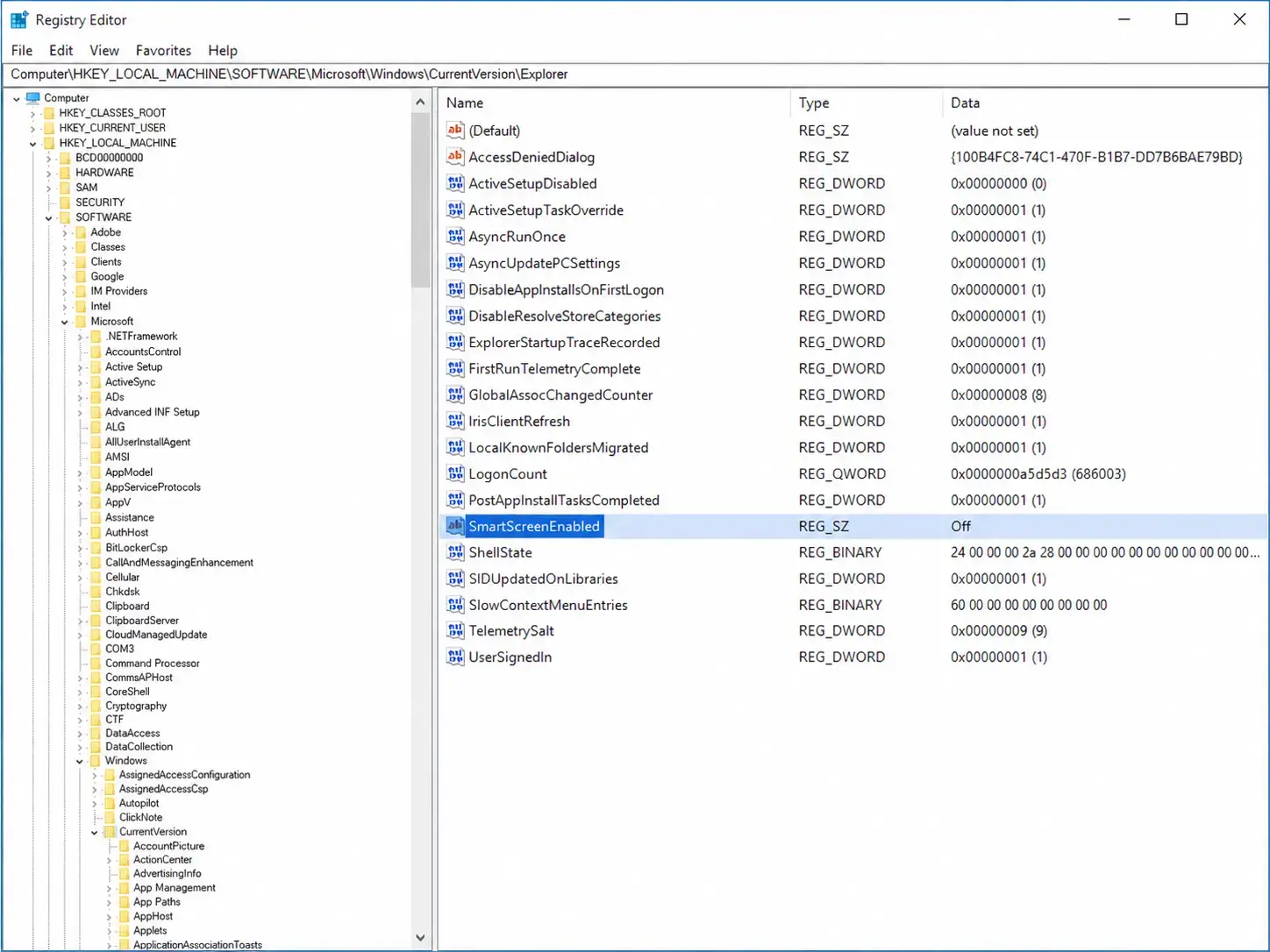
Task: Select the ActionCenter key
Action: 162,860
